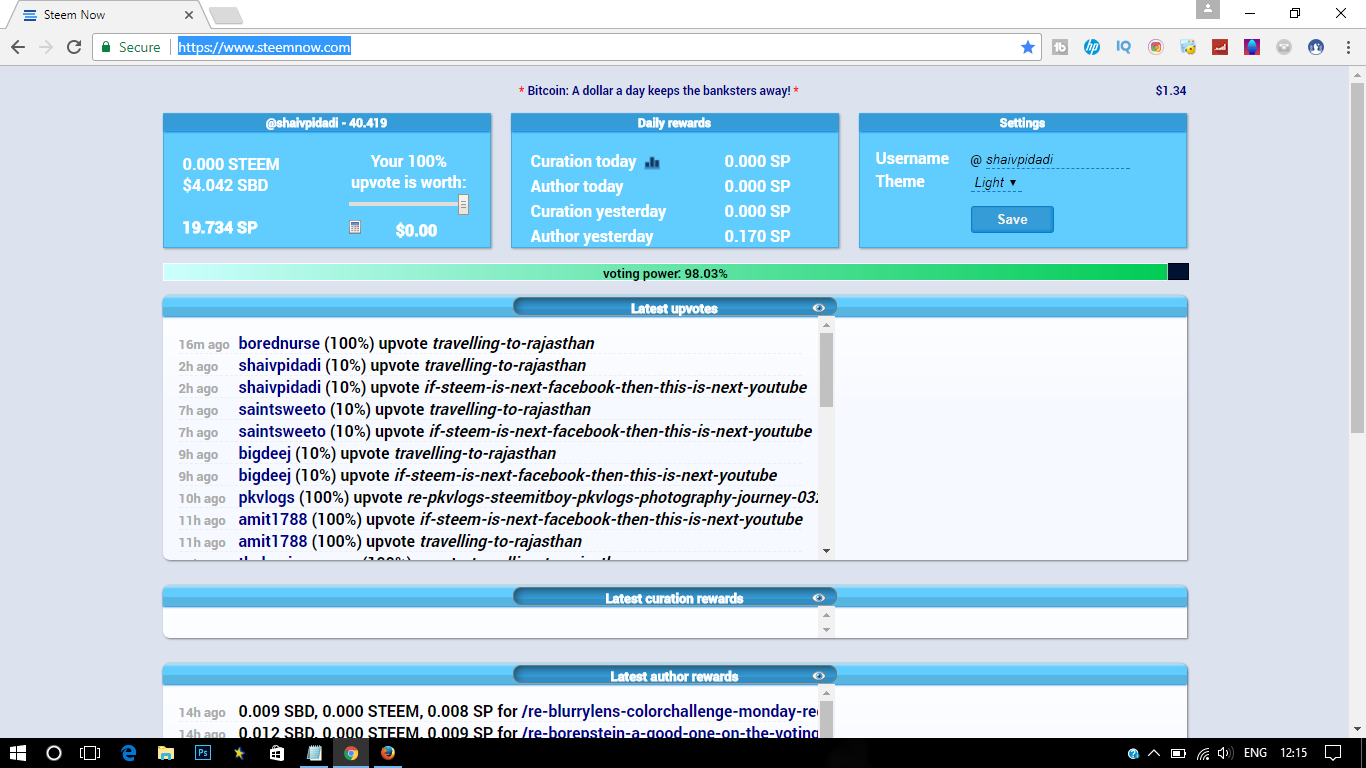
Task: Click the Save settings button
Action: click(x=1012, y=219)
